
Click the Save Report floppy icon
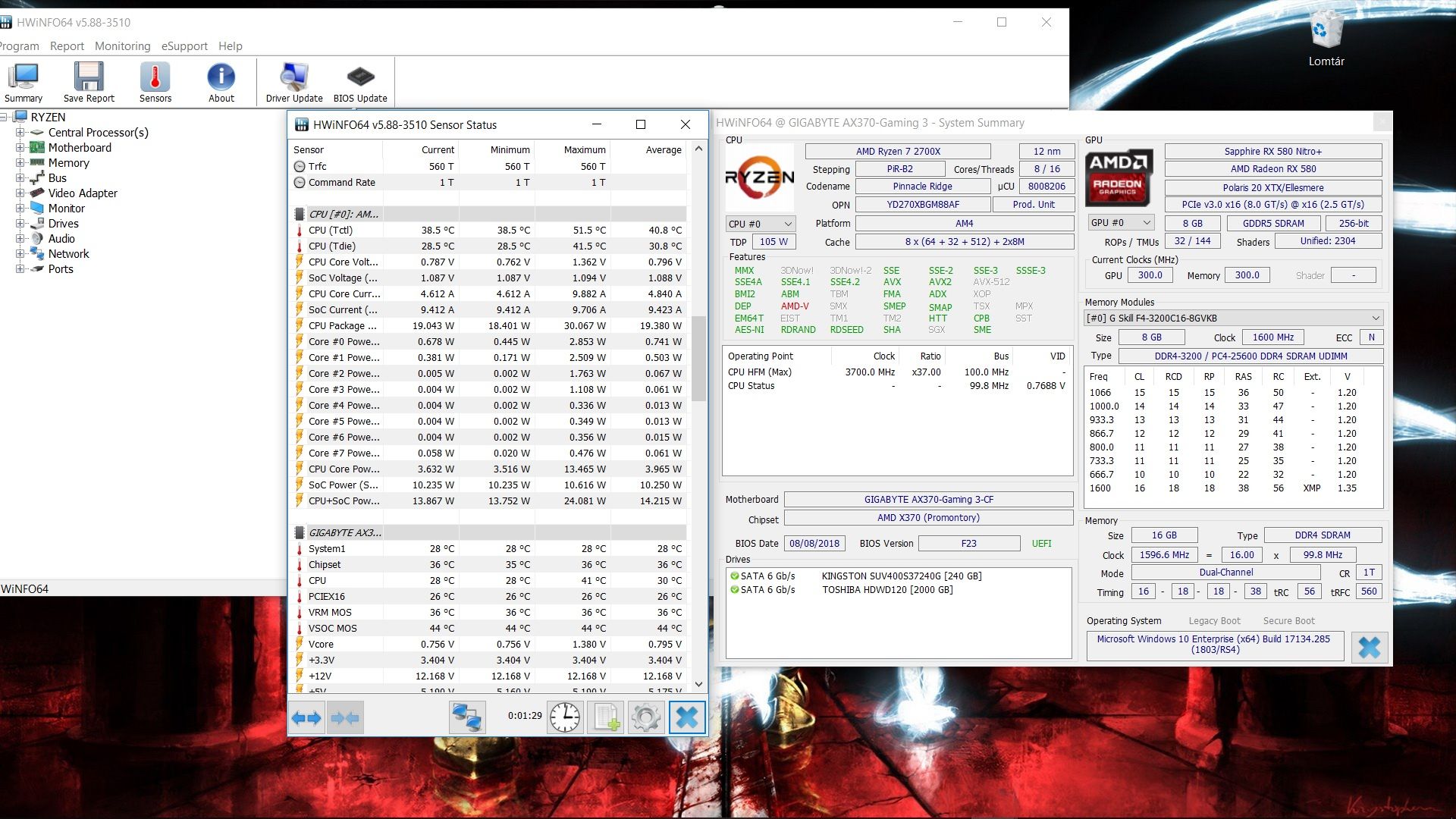[89, 82]
